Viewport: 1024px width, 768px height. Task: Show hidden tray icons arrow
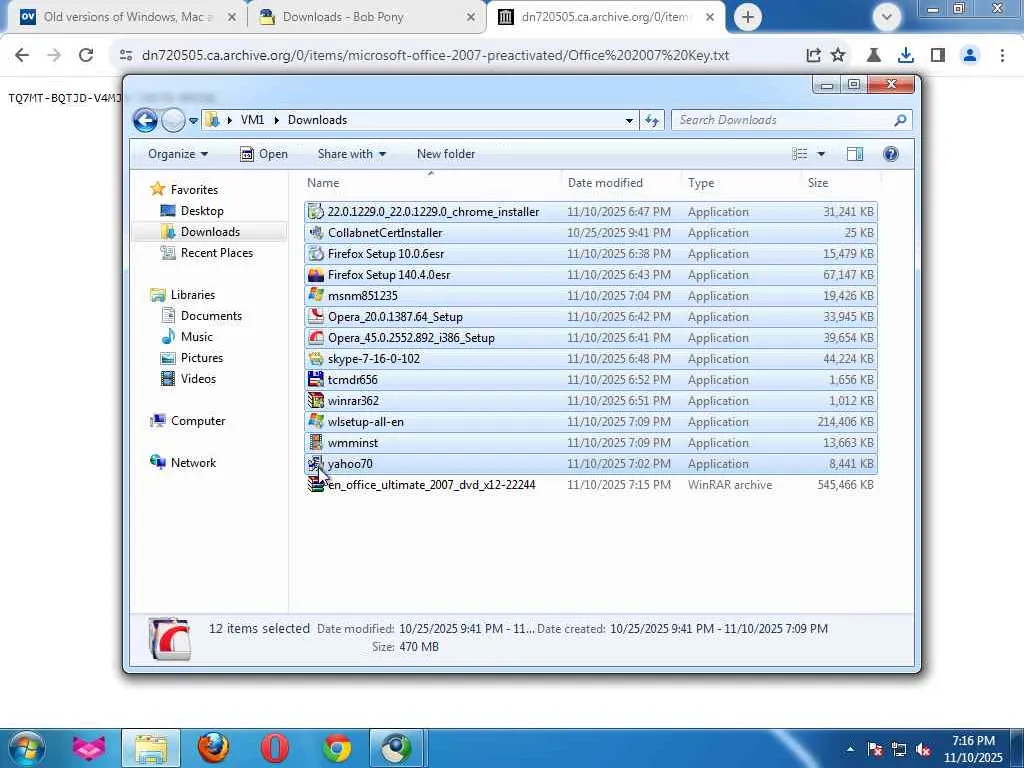click(x=850, y=750)
